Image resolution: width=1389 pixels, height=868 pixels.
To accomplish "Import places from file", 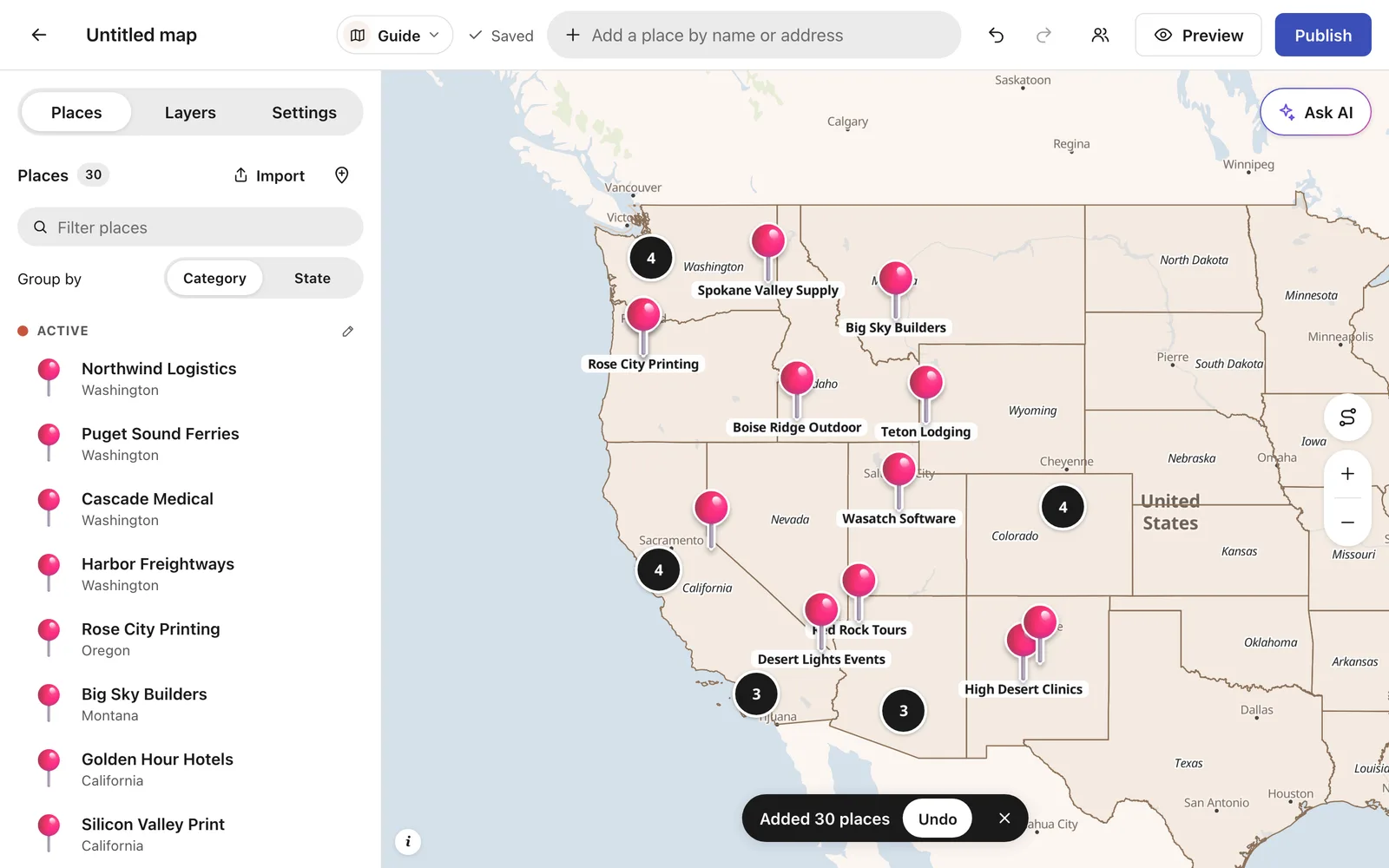I will pos(269,175).
